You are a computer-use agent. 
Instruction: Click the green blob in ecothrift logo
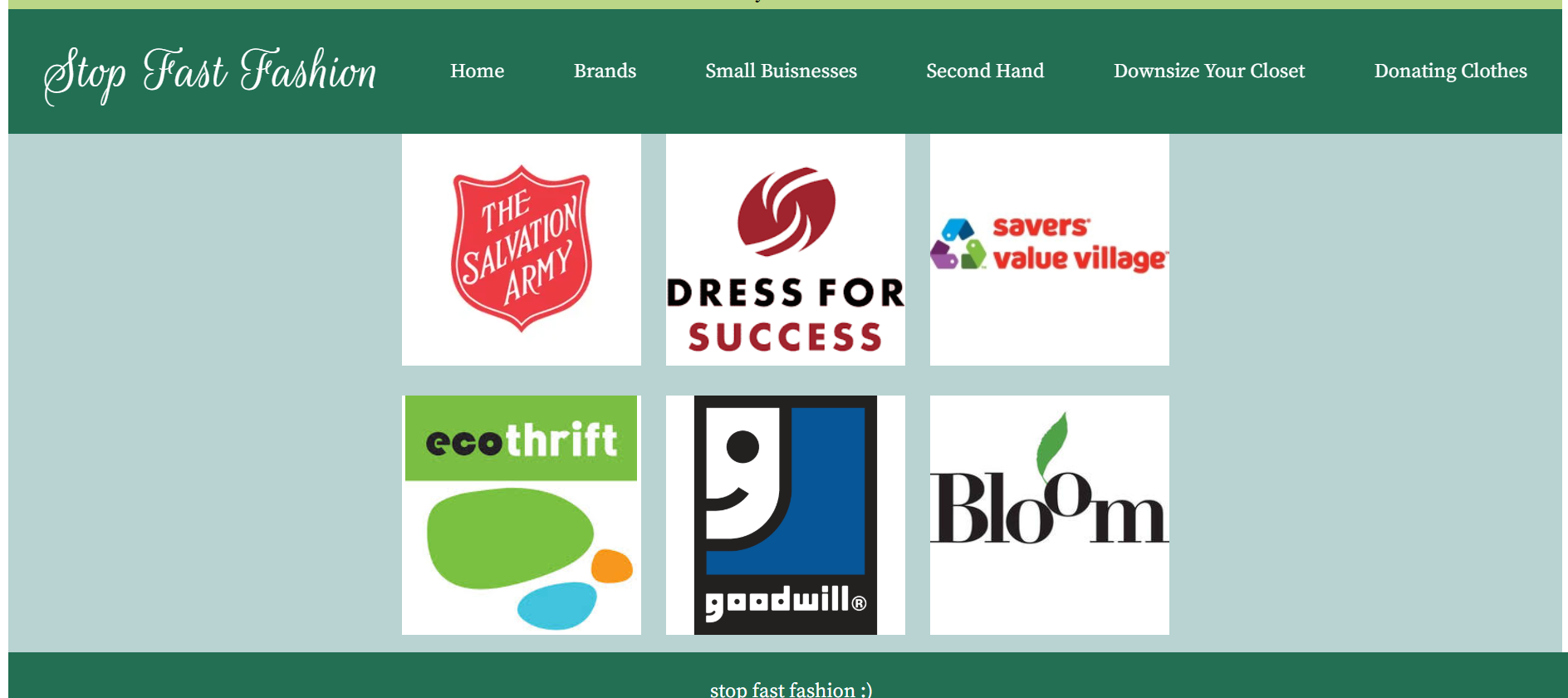[510, 538]
